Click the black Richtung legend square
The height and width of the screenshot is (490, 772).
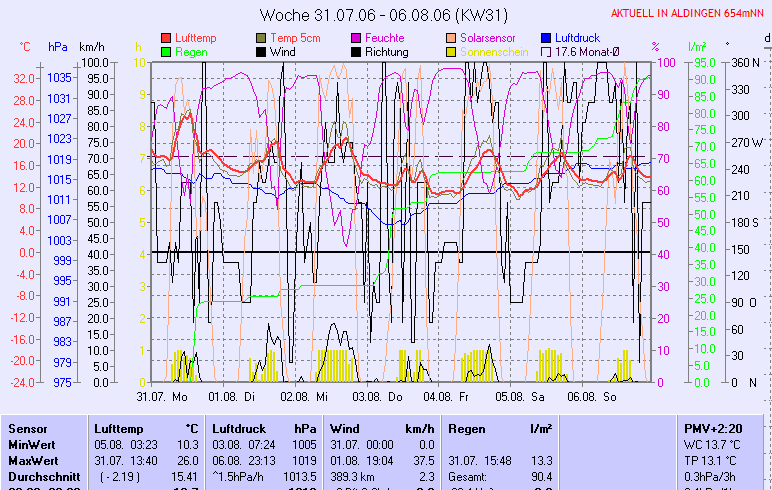click(357, 52)
